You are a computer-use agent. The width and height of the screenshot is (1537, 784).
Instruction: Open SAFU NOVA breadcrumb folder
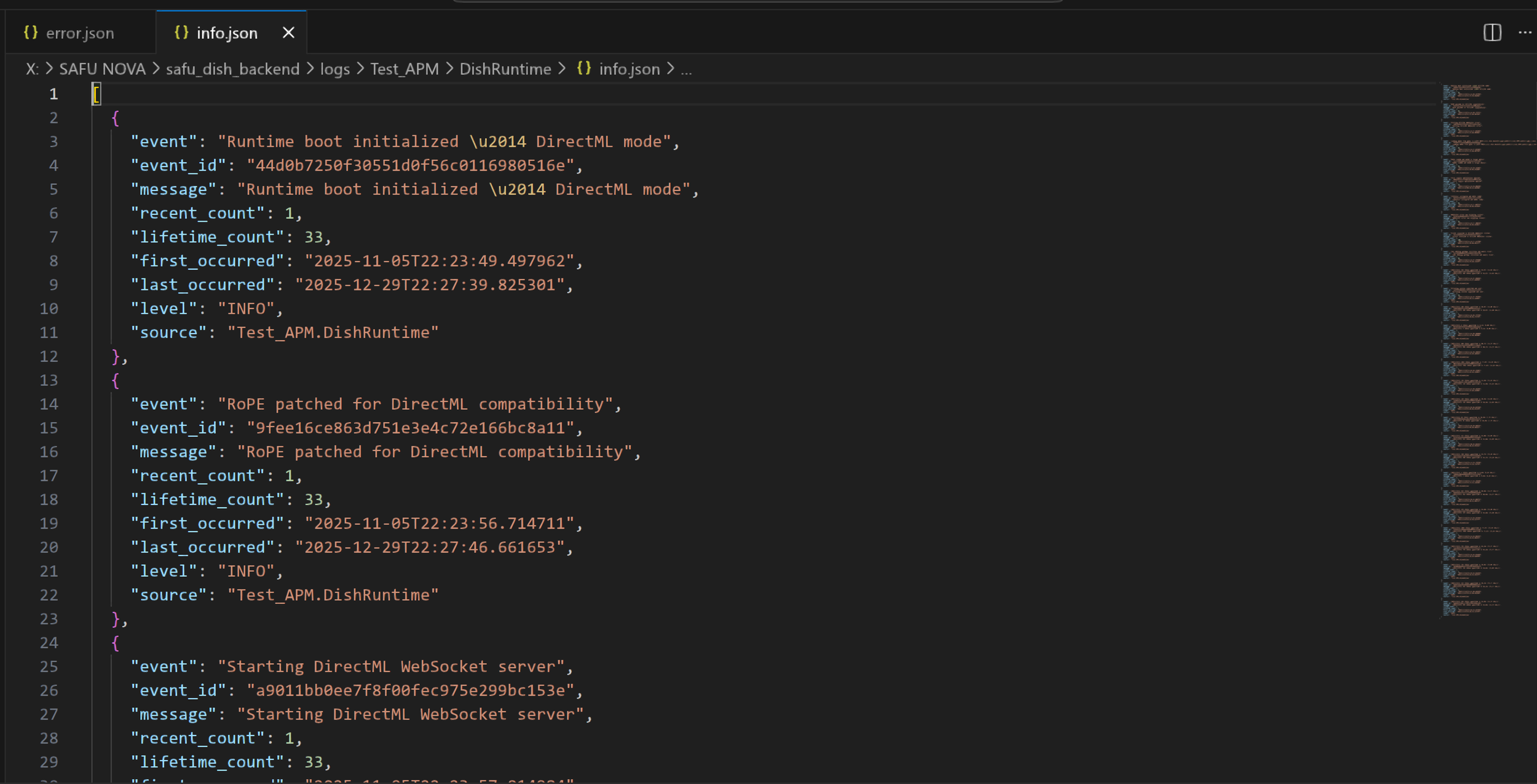[102, 69]
